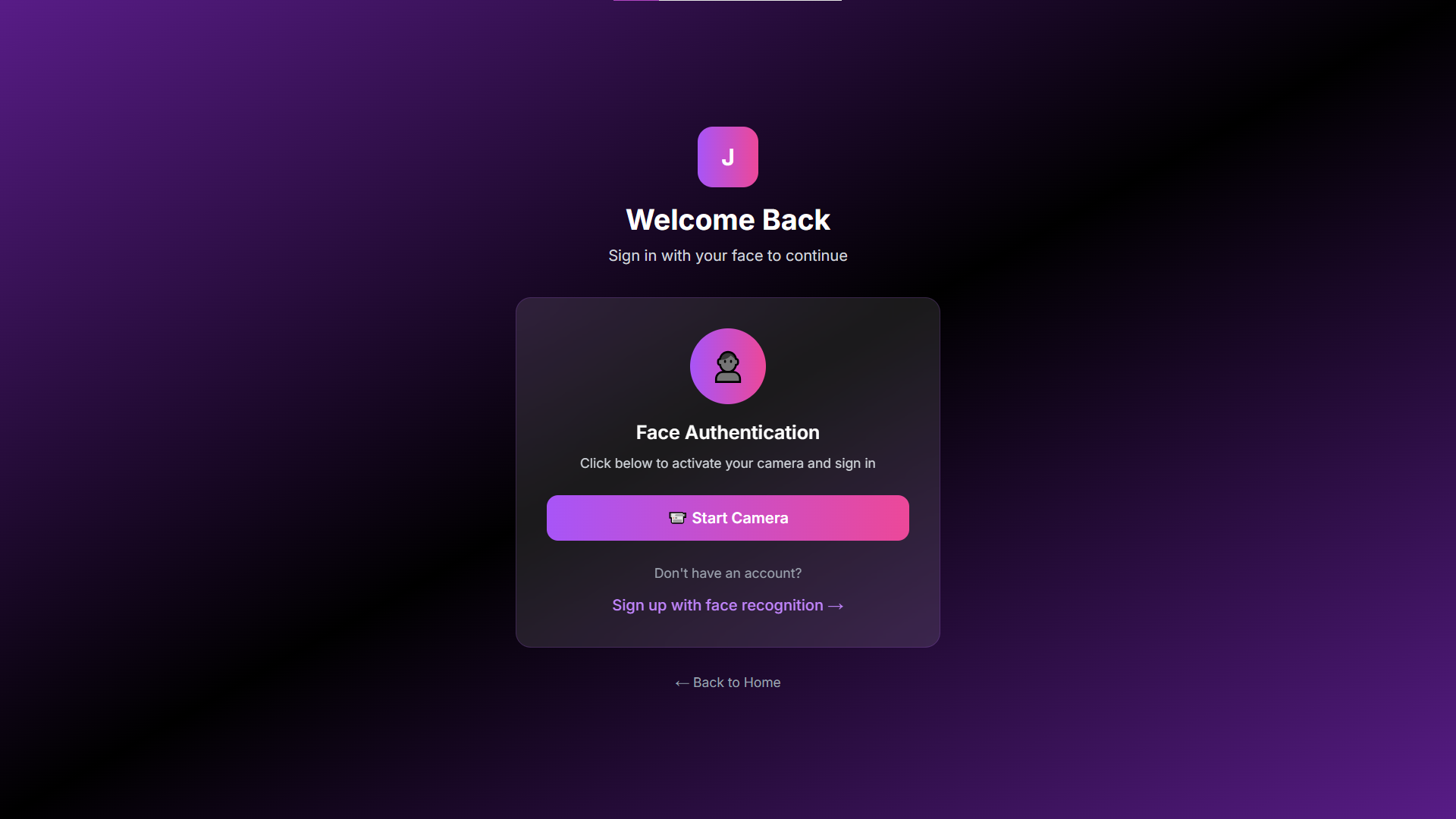The image size is (1456, 819).
Task: Click the purple filled part of top bar
Action: [x=636, y=1]
